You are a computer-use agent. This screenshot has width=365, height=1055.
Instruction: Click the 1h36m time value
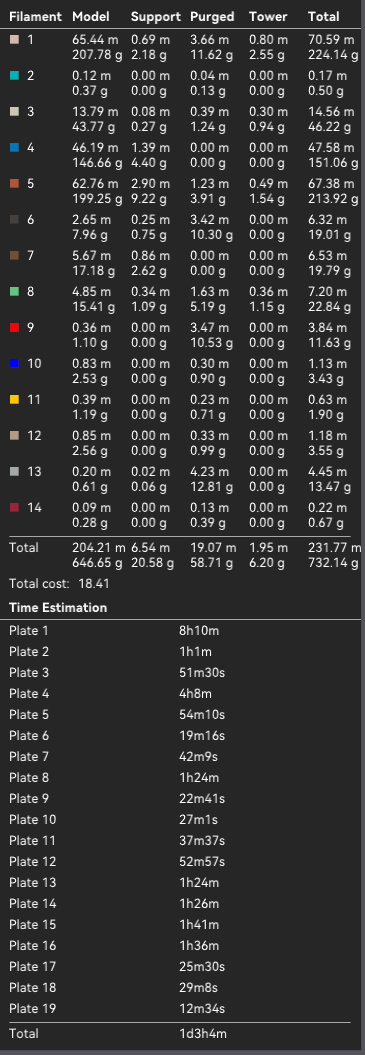coord(199,946)
